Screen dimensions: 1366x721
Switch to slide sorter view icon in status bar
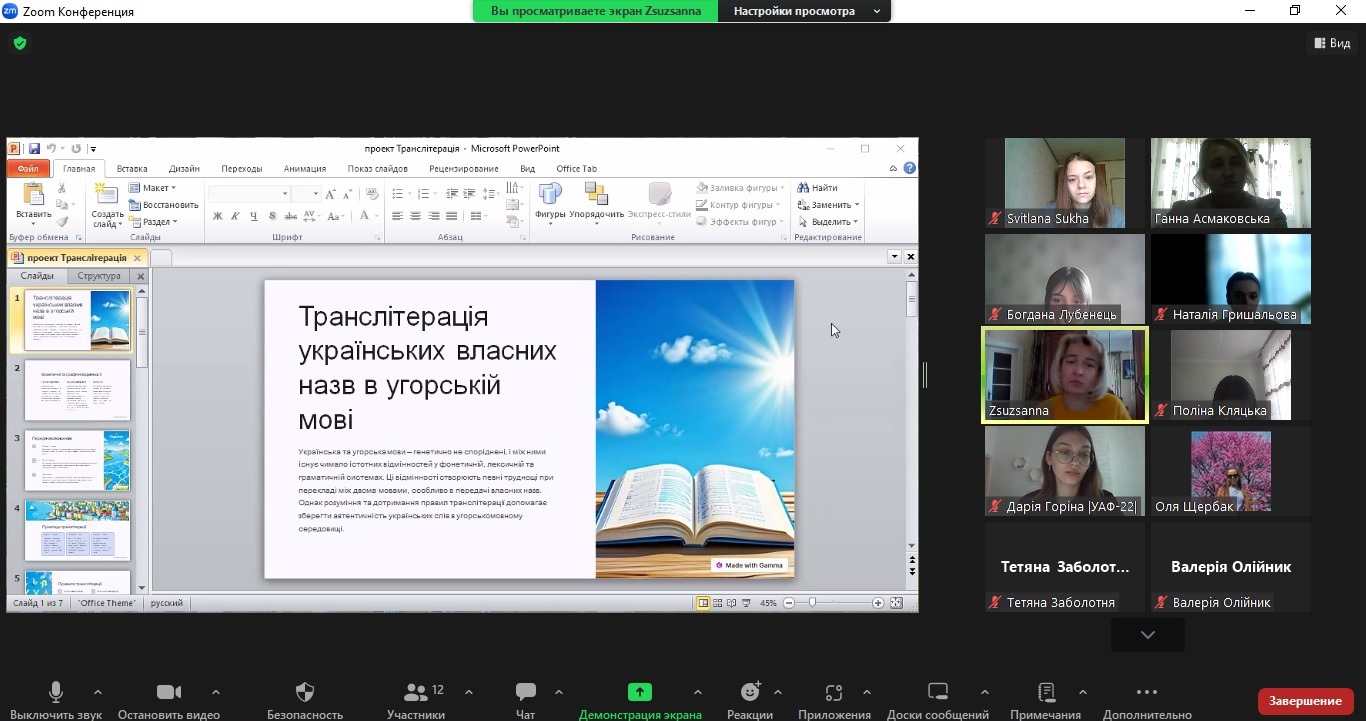(x=719, y=603)
